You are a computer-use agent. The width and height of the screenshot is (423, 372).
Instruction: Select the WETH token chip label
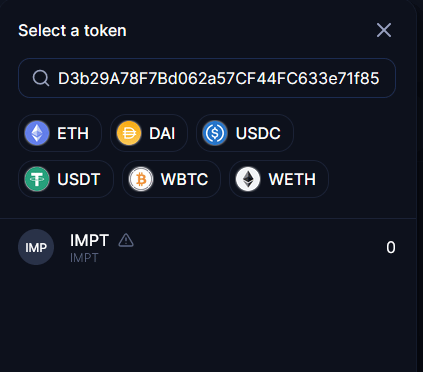coord(292,179)
